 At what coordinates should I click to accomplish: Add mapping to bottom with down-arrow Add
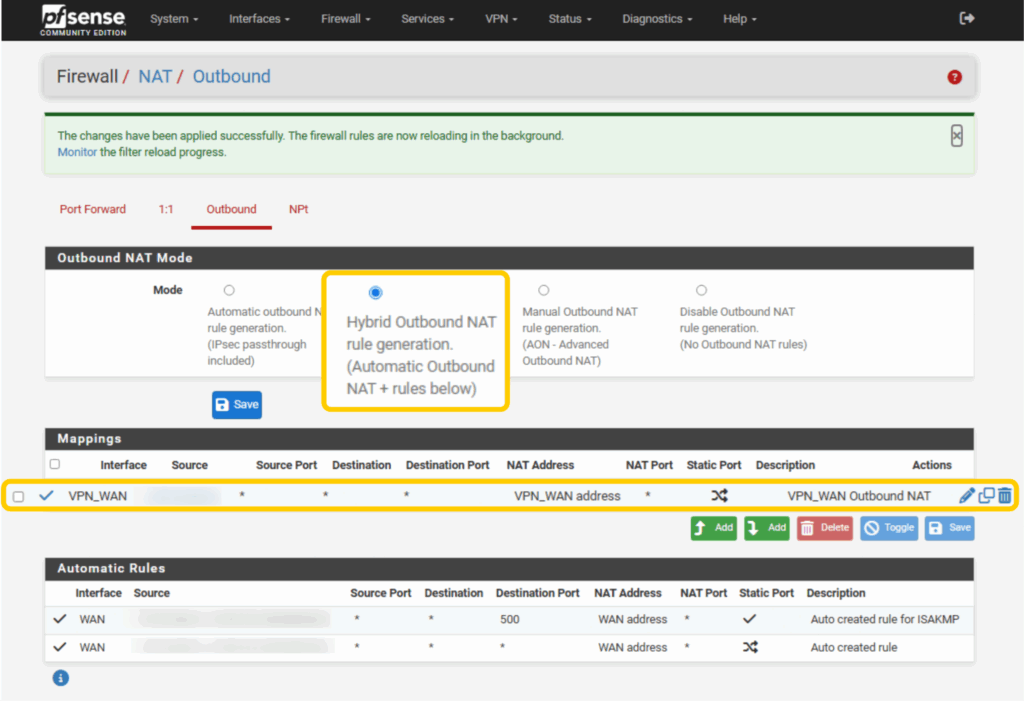[766, 527]
